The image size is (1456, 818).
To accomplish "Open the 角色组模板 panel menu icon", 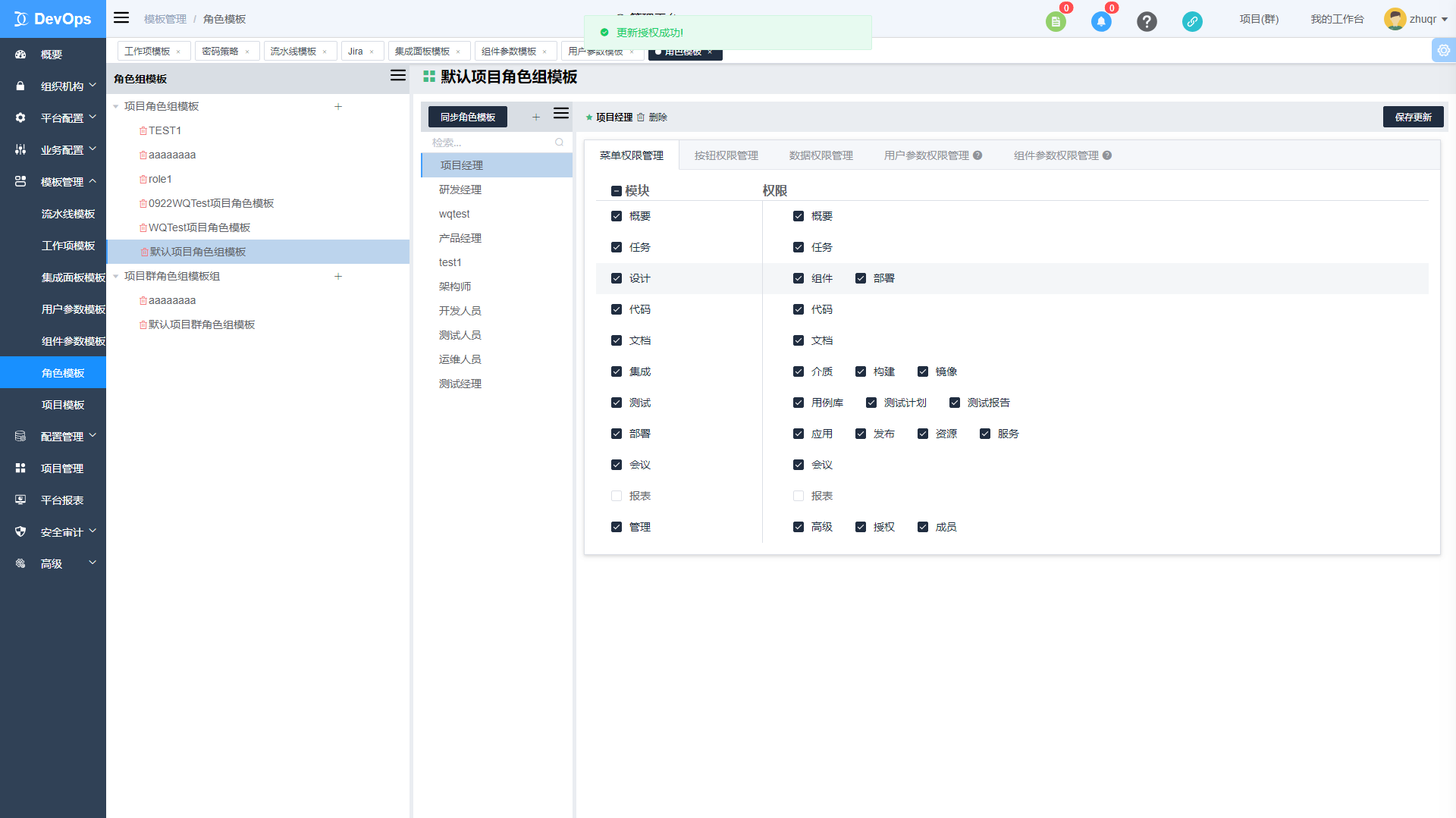I will (x=398, y=76).
